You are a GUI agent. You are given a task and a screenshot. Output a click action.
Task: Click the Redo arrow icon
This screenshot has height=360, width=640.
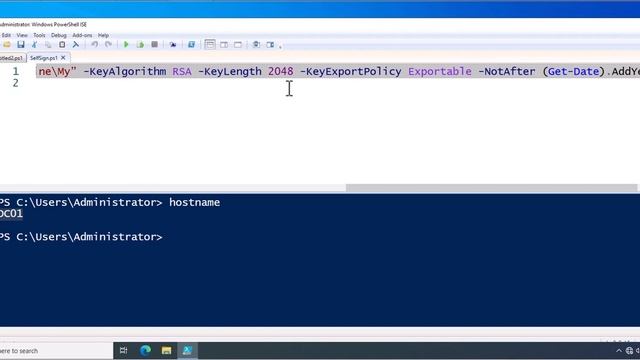(x=108, y=44)
